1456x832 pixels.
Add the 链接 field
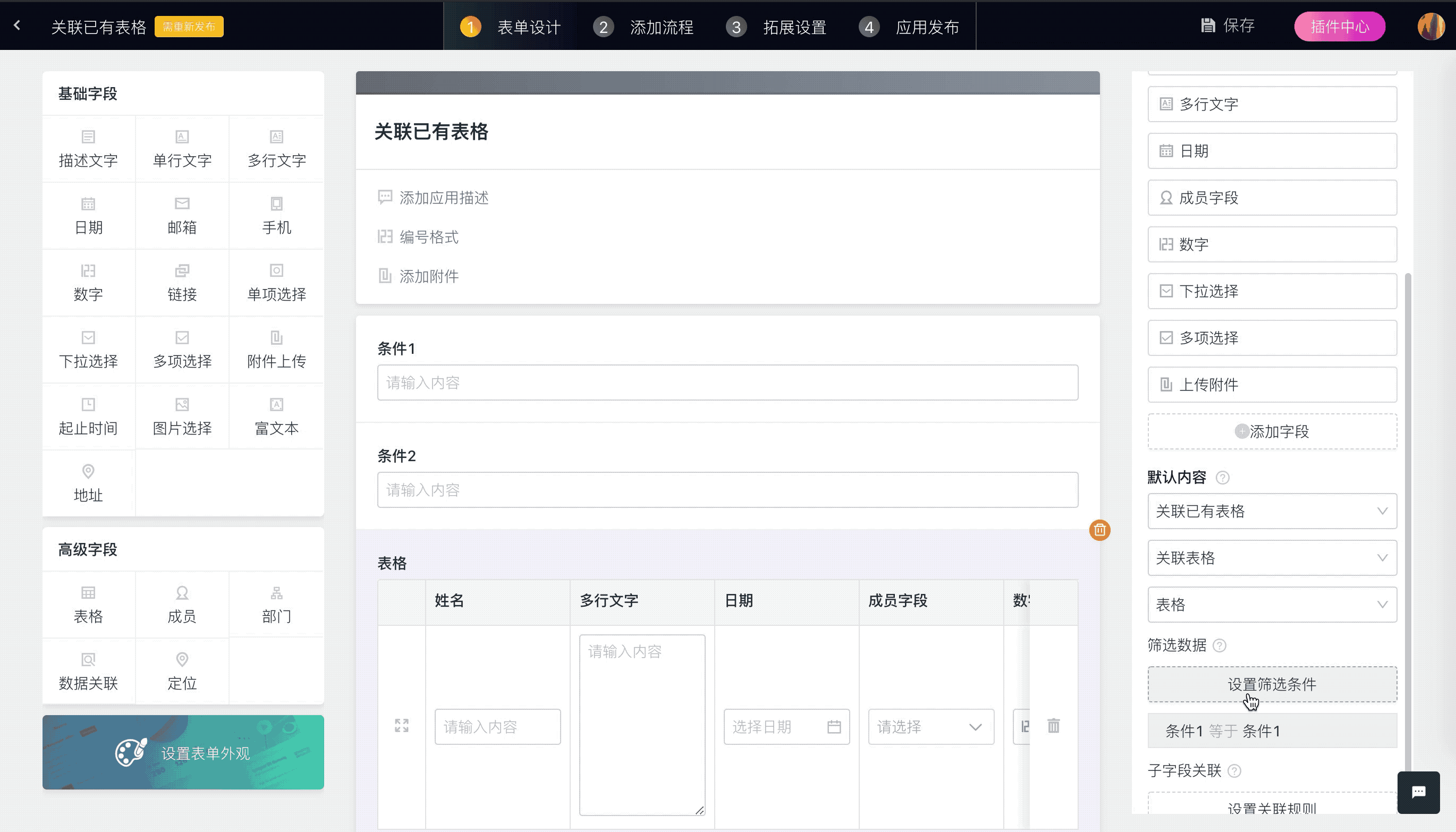[x=182, y=283]
